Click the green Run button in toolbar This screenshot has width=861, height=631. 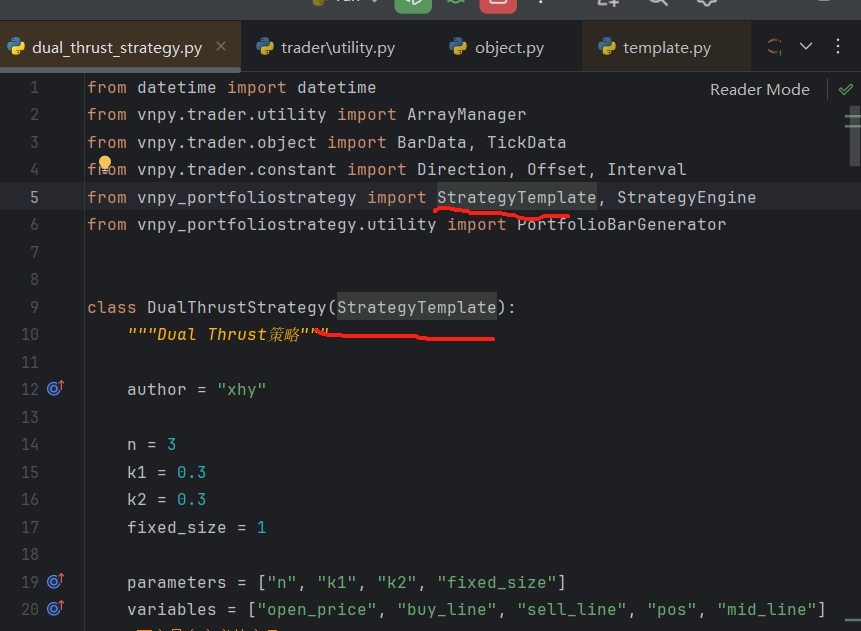click(x=413, y=4)
